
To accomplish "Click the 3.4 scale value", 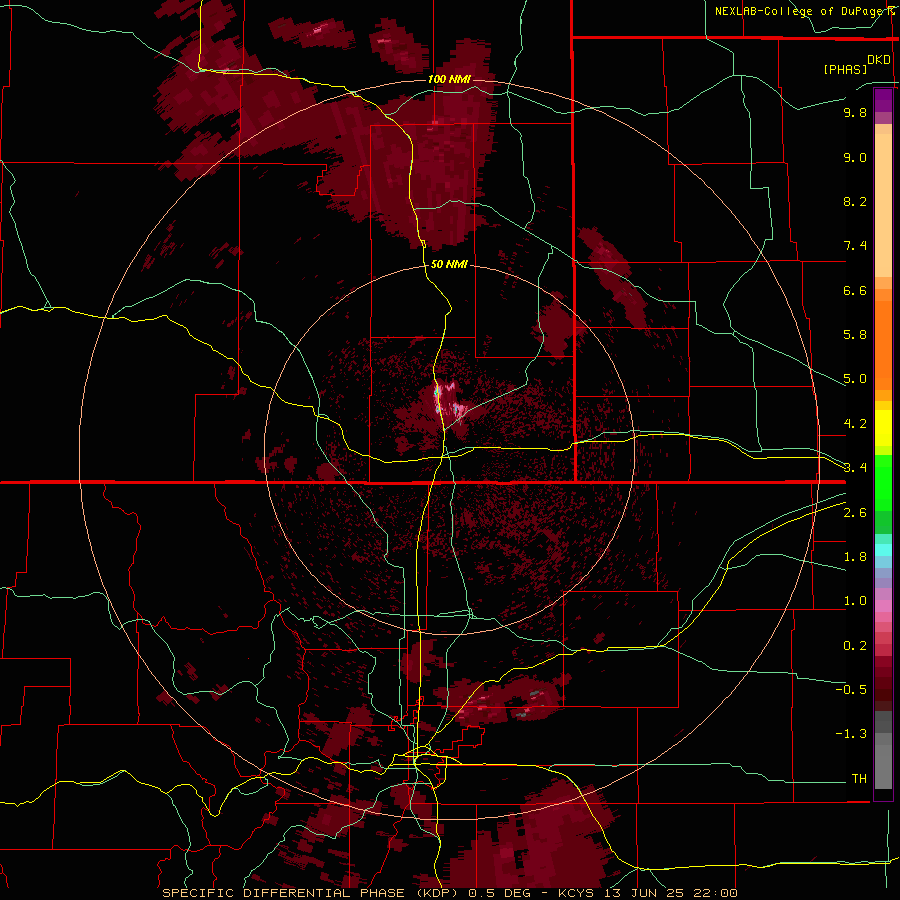I will [855, 468].
